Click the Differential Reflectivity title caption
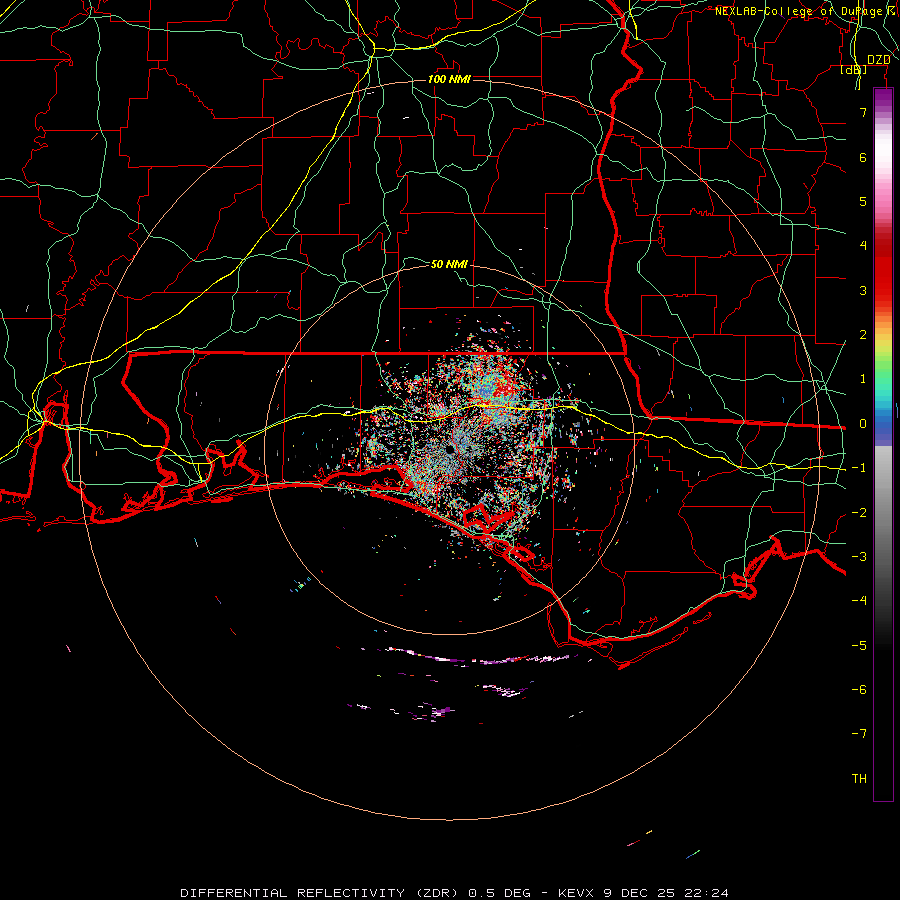 click(454, 893)
